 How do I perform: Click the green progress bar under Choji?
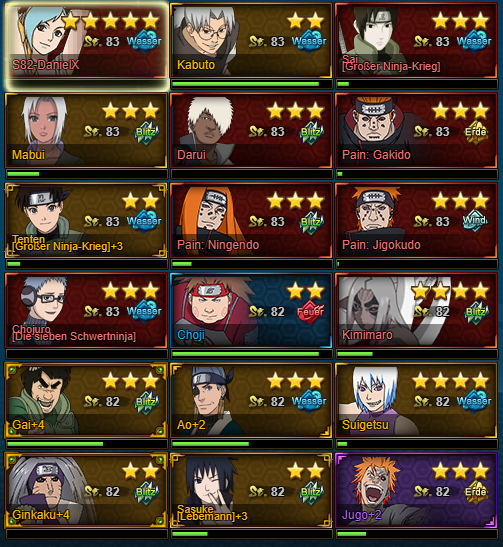pyautogui.click(x=246, y=354)
